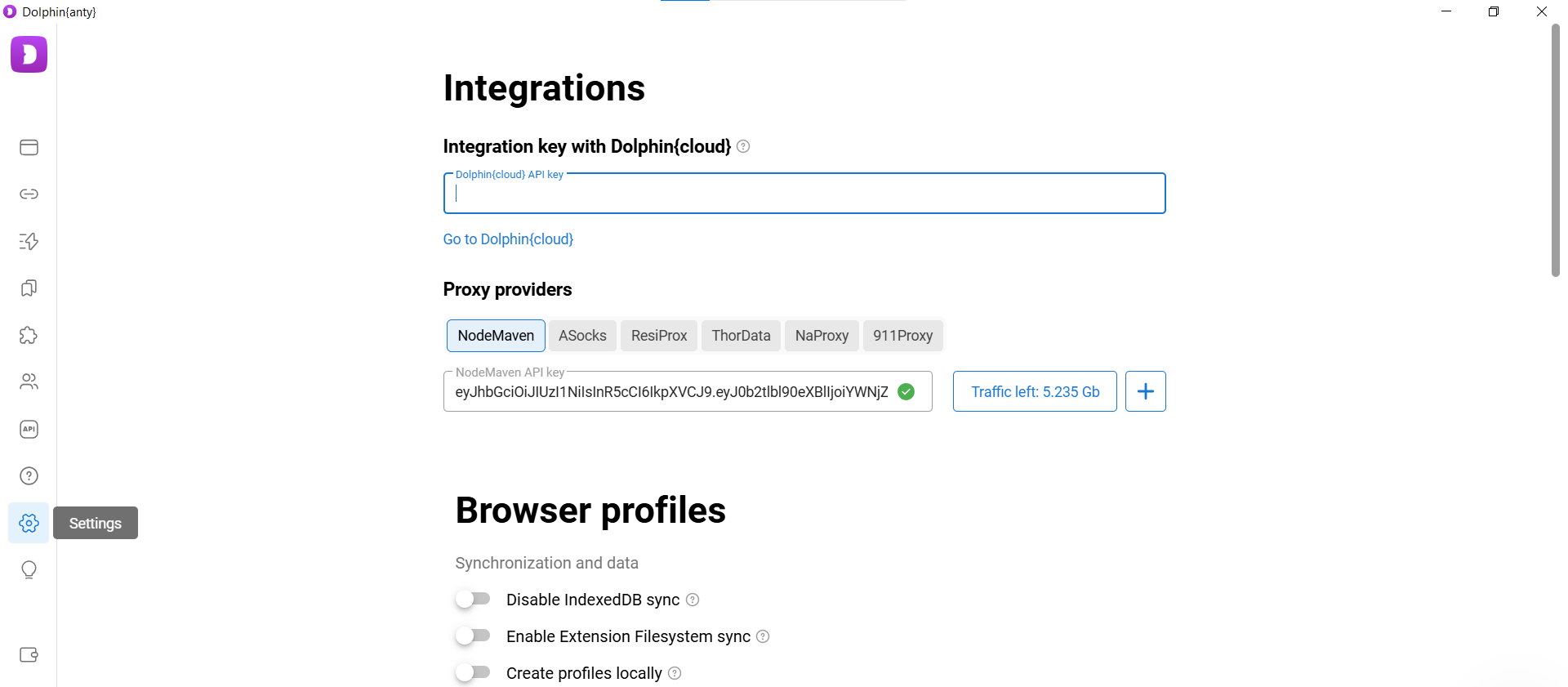The height and width of the screenshot is (687, 1568).
Task: Click the green checkmark in NodeMaven key field
Action: pyautogui.click(x=906, y=391)
